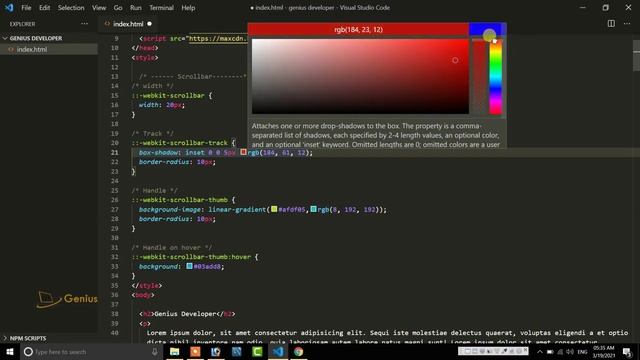The image size is (640, 360).
Task: Click the opacity strip in color picker
Action: pos(479,76)
